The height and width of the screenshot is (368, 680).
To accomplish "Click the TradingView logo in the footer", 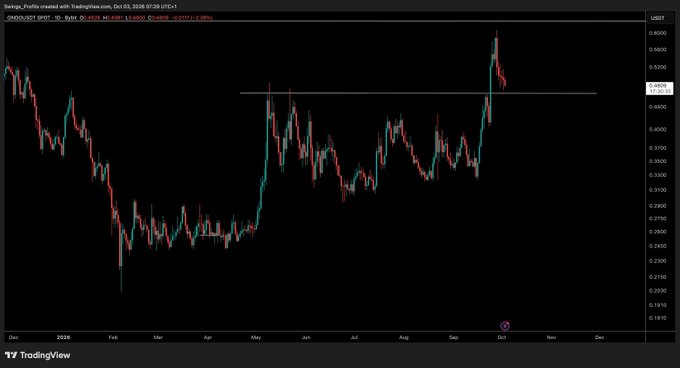I will click(38, 355).
